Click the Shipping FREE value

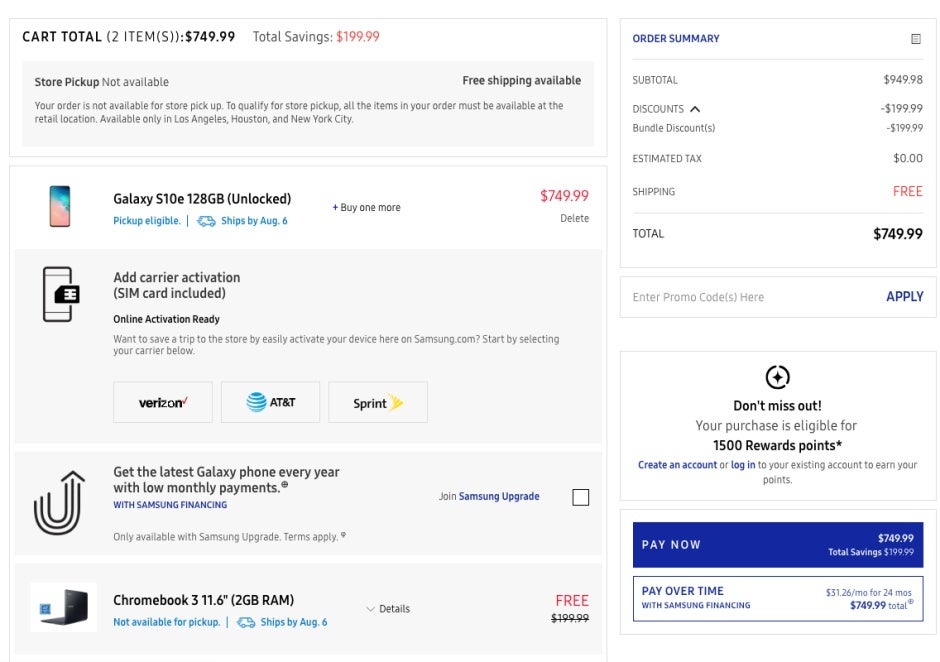908,191
